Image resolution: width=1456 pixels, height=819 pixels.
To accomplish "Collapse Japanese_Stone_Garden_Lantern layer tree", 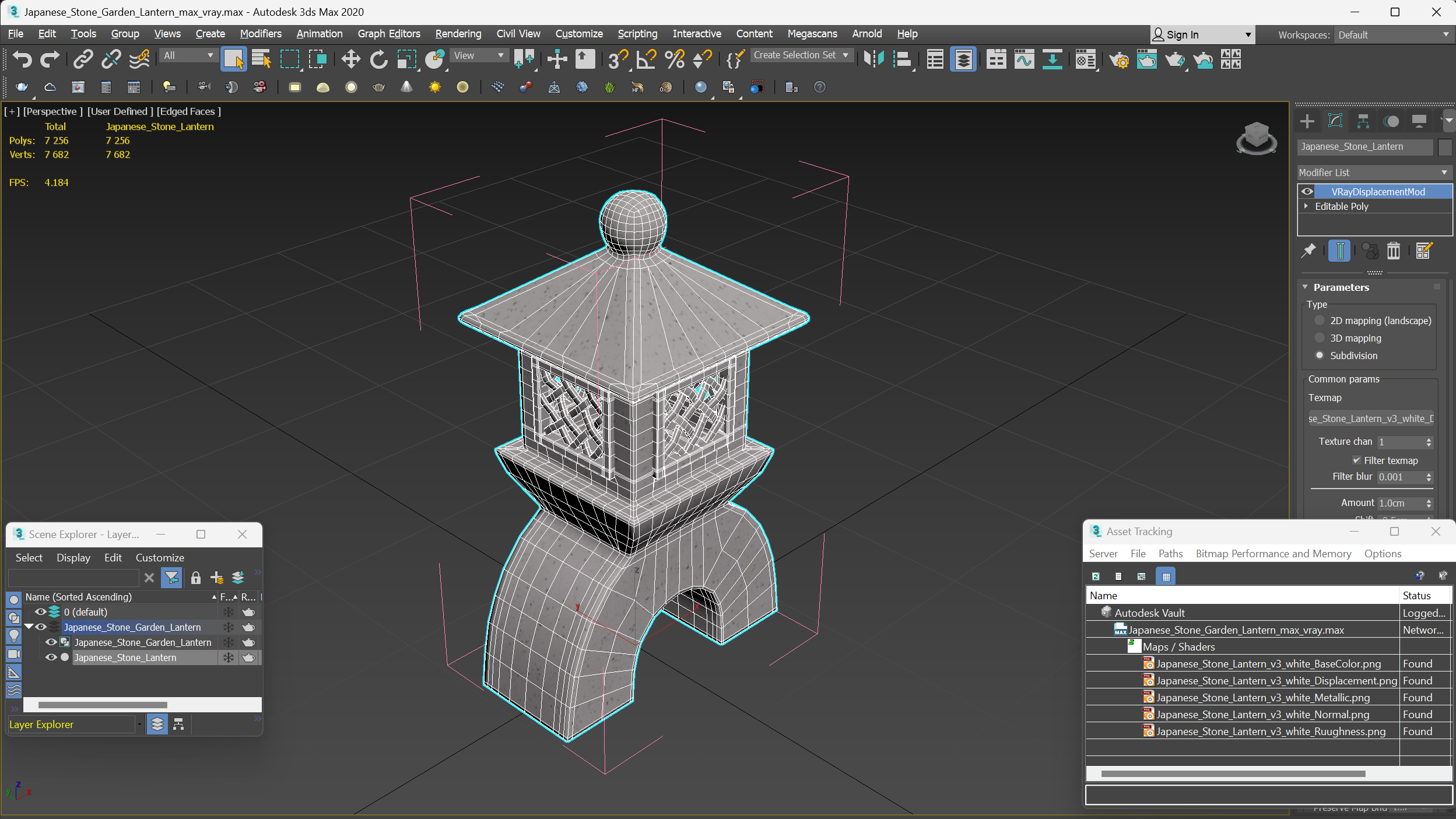I will tap(29, 627).
